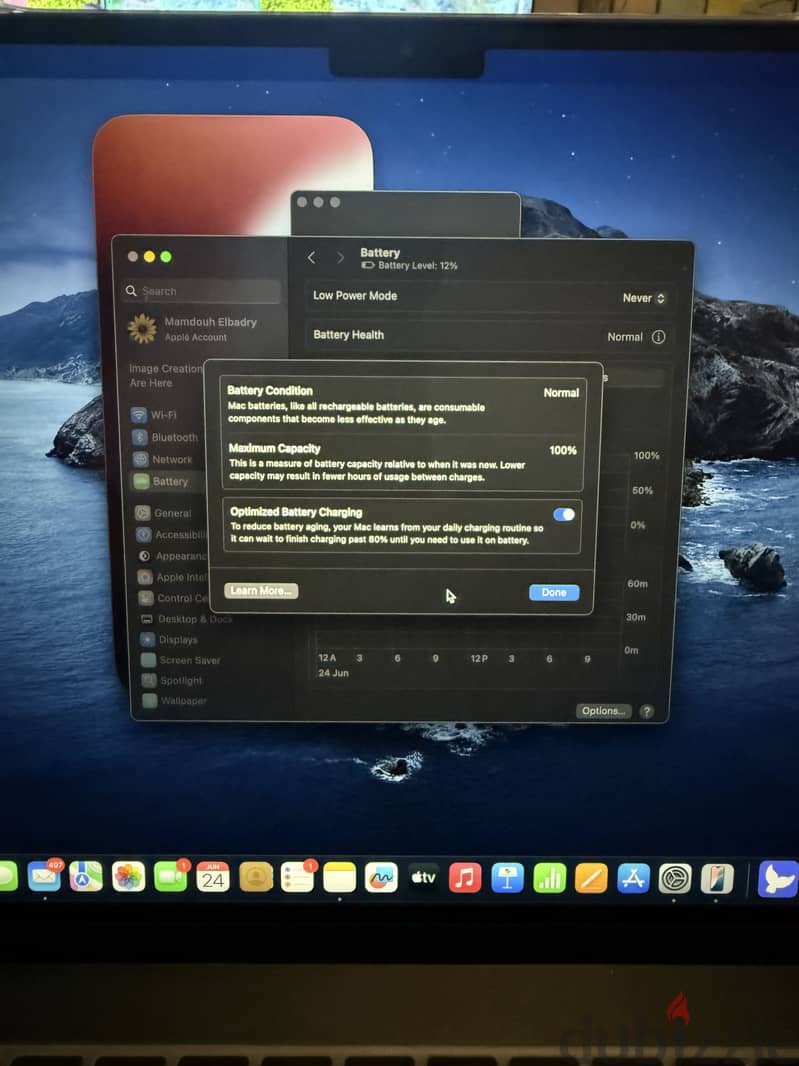Click the Options button in Battery pane
799x1066 pixels.
pyautogui.click(x=603, y=710)
